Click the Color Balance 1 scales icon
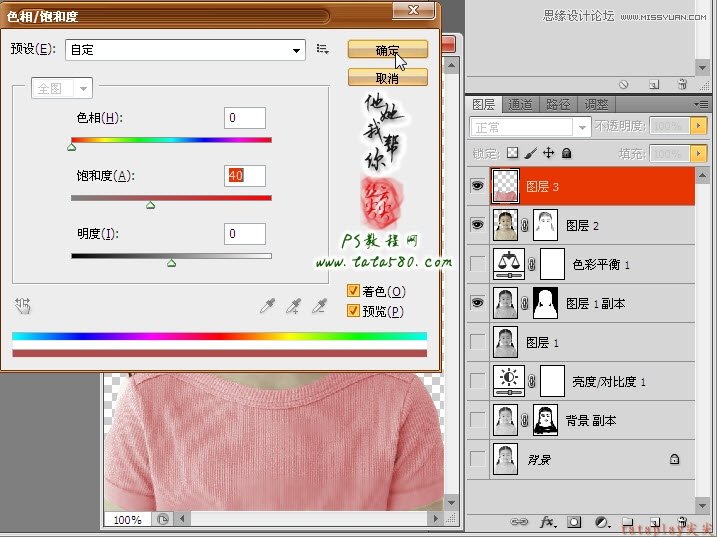This screenshot has width=717, height=537. click(x=508, y=264)
